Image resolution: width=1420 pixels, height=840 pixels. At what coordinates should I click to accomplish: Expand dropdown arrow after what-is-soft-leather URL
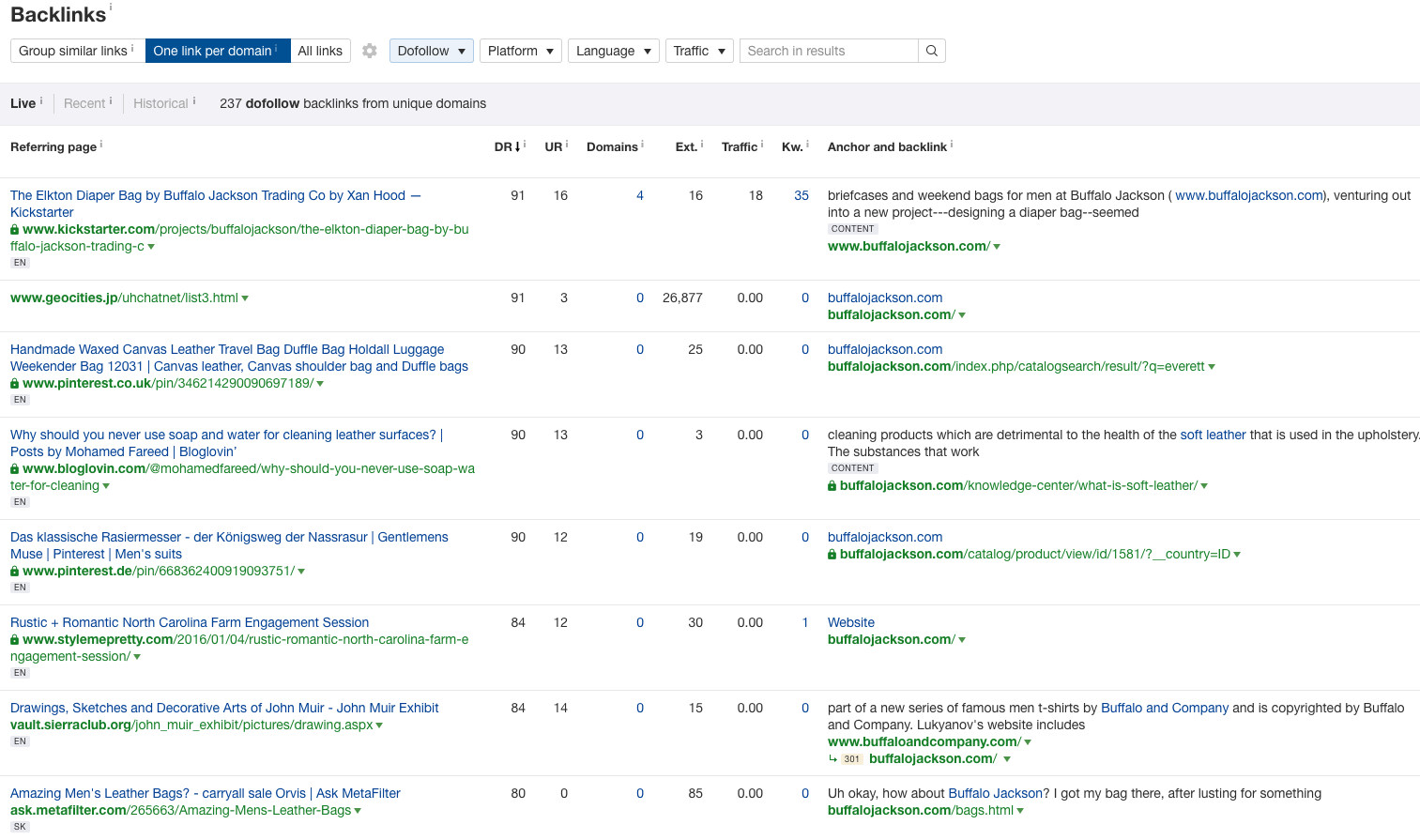1204,486
